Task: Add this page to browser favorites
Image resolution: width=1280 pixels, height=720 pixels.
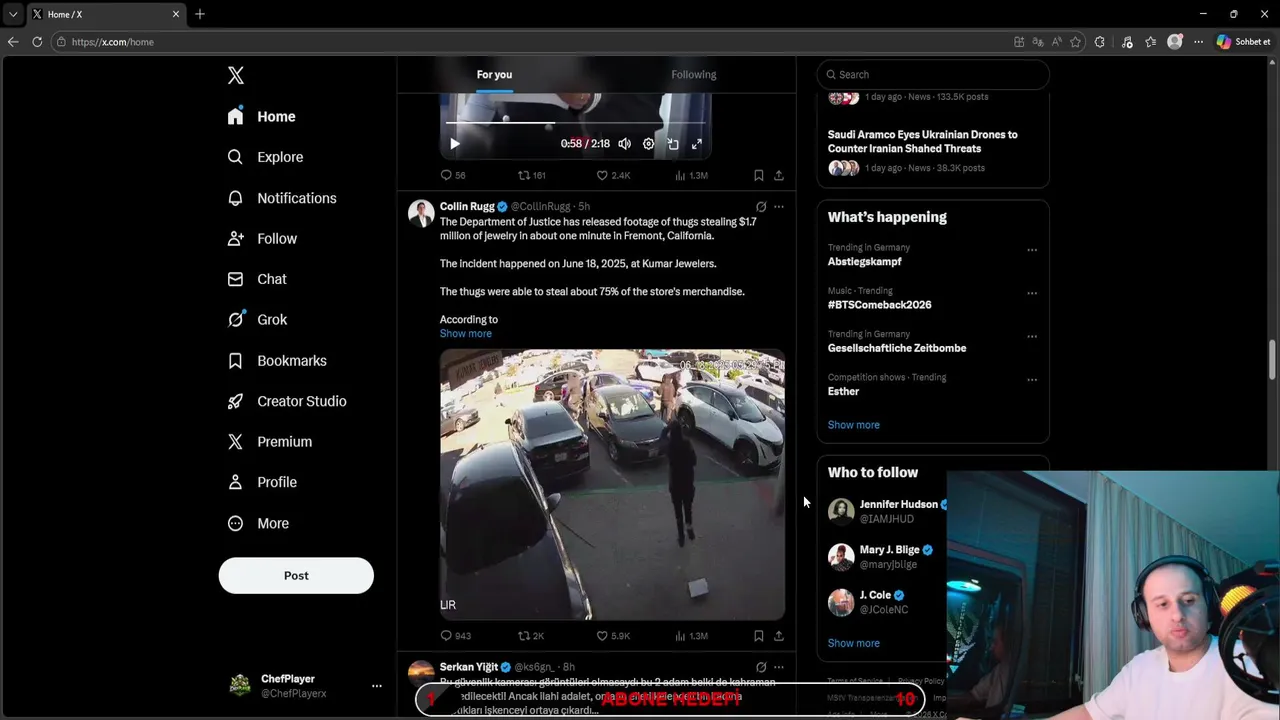Action: click(1075, 42)
